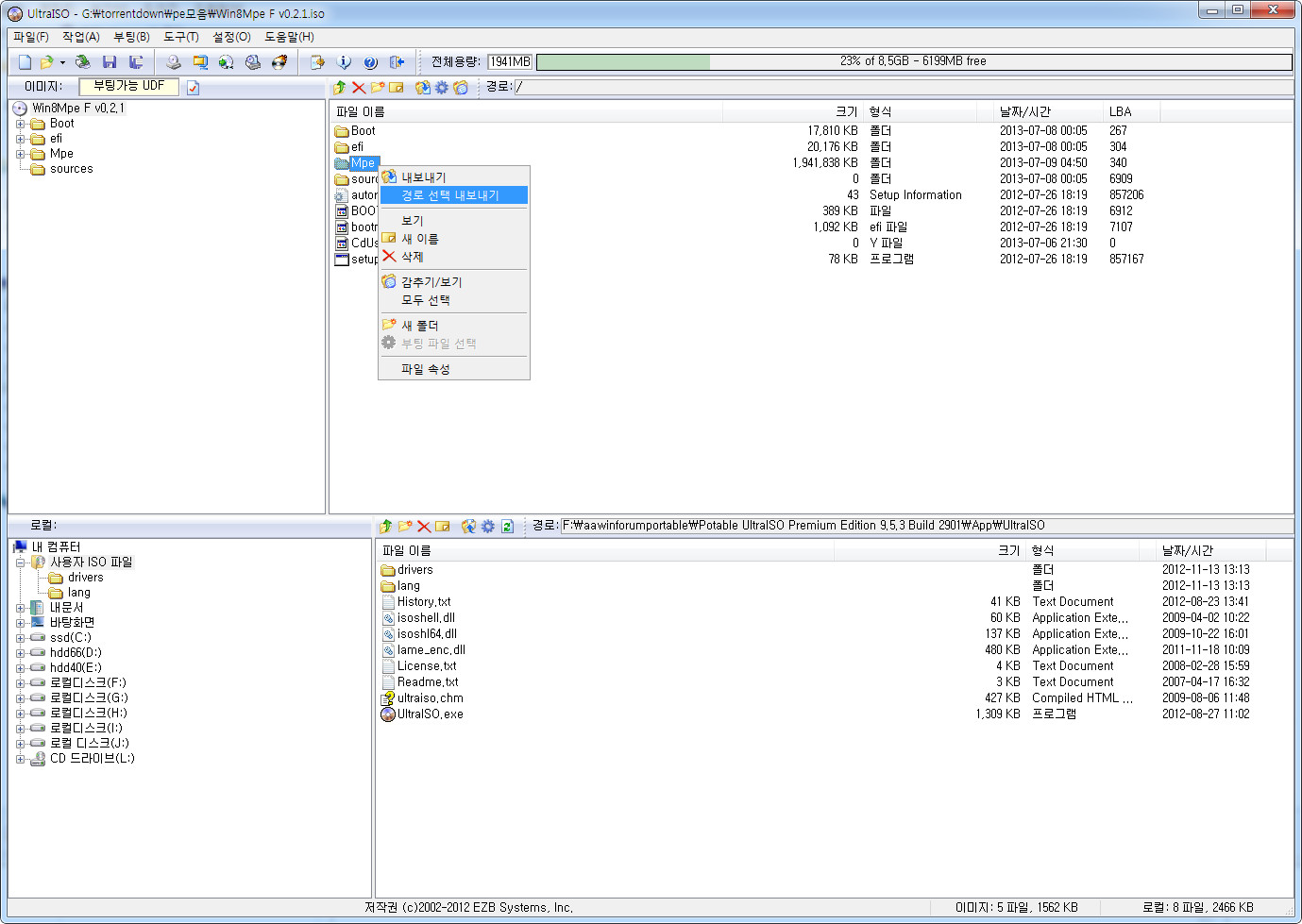This screenshot has height=924, width=1302.
Task: Click the Open CD/DVD toolbar icon
Action: (83, 62)
